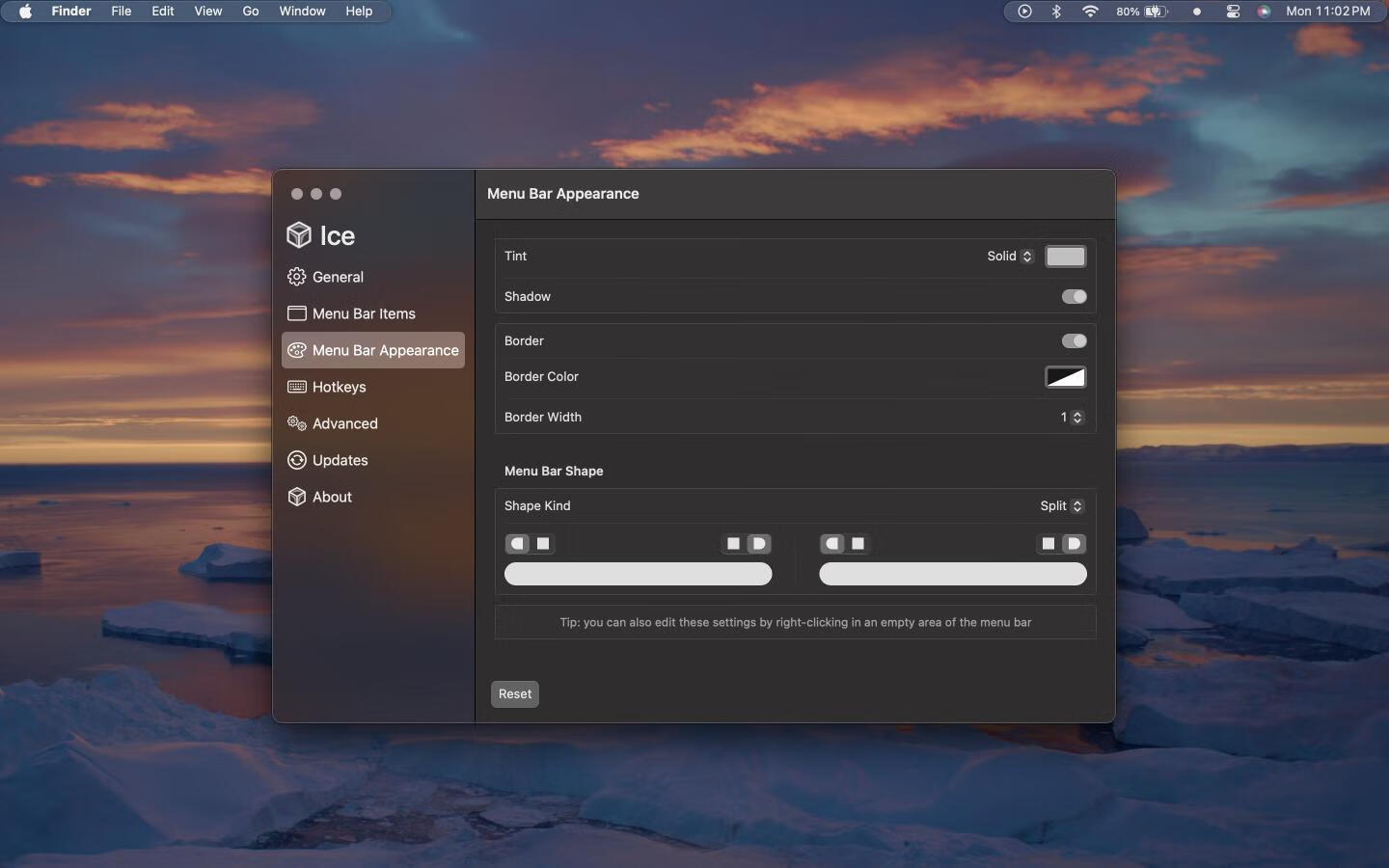
Task: Click the keyboard icon for Hotkeys
Action: coord(297,387)
